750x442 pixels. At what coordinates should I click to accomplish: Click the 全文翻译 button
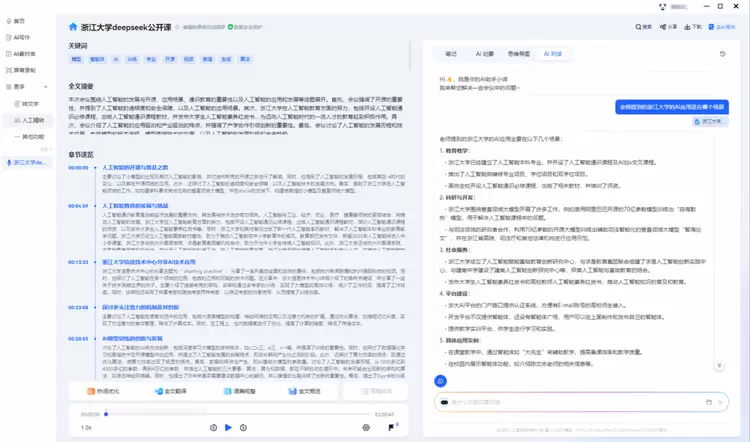click(x=171, y=391)
